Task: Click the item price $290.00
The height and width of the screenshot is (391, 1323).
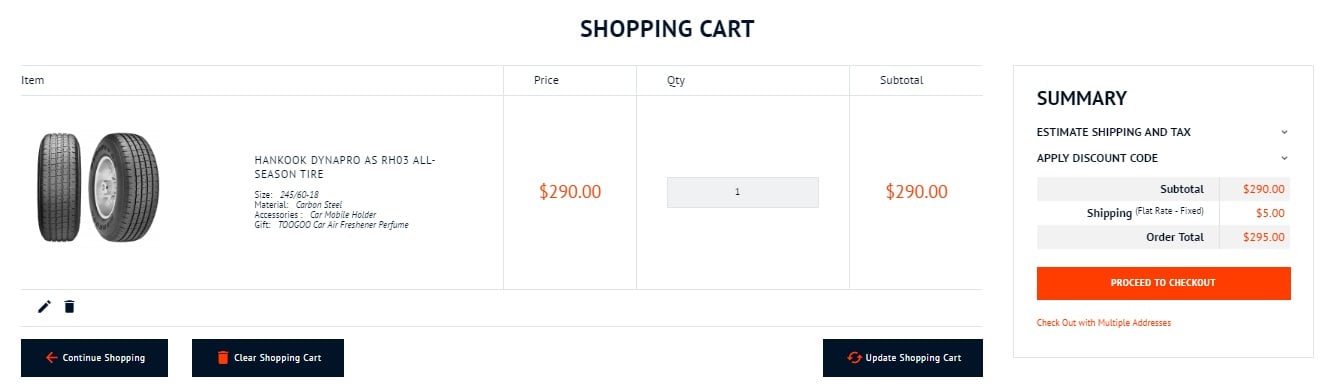Action: coord(570,192)
